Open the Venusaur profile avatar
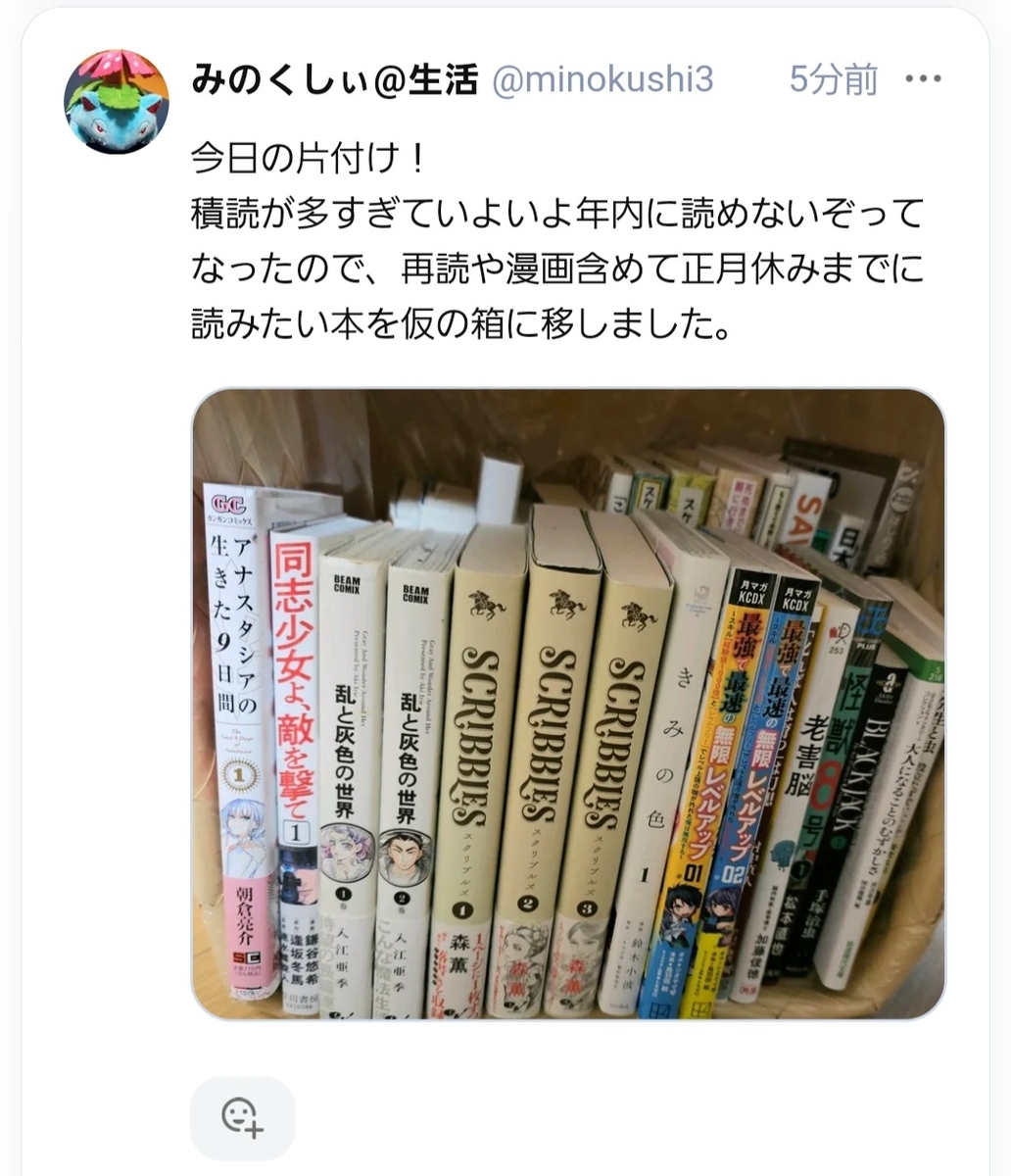 click(117, 102)
